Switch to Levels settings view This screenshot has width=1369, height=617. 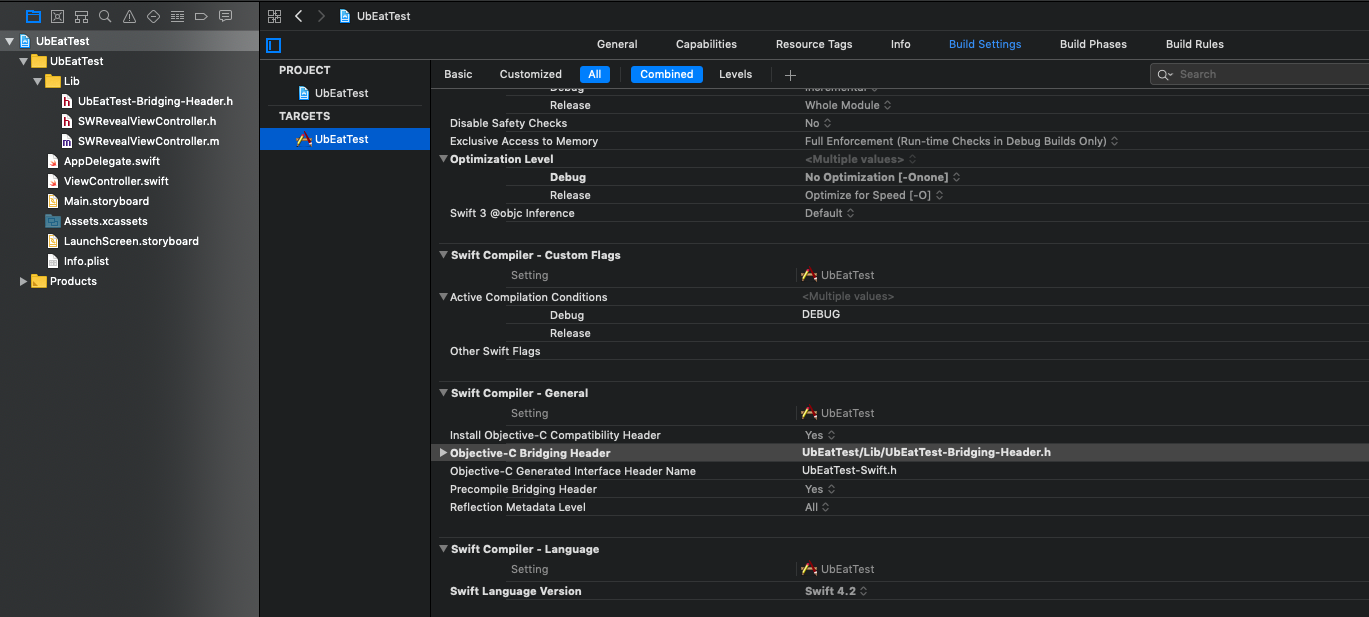[x=735, y=74]
